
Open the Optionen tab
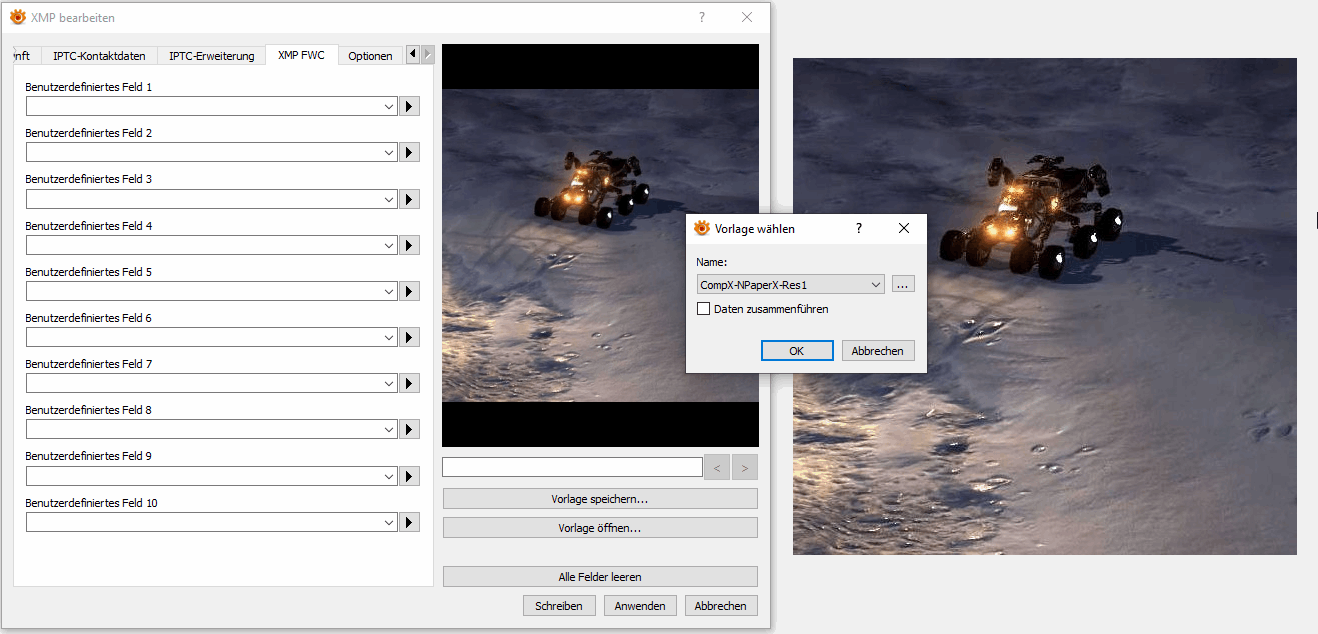click(370, 56)
